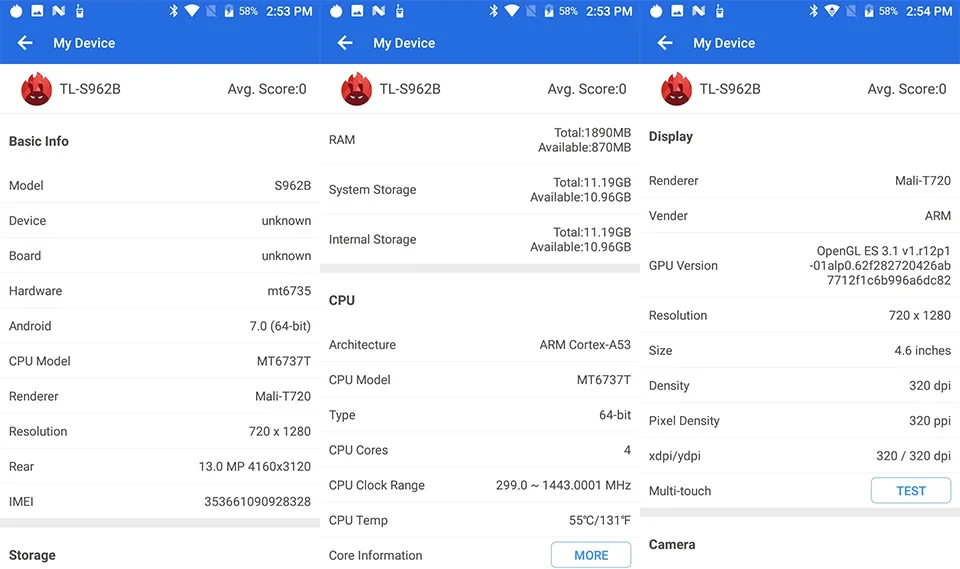
Task: Tap Bluetooth status icon on Basic Info screen
Action: (x=174, y=11)
